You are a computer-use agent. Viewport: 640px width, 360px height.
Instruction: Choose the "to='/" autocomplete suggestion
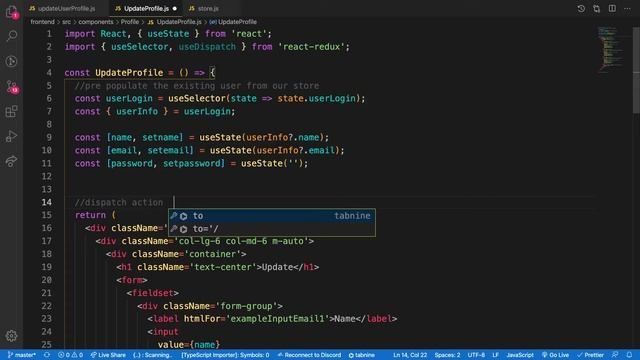coord(272,229)
